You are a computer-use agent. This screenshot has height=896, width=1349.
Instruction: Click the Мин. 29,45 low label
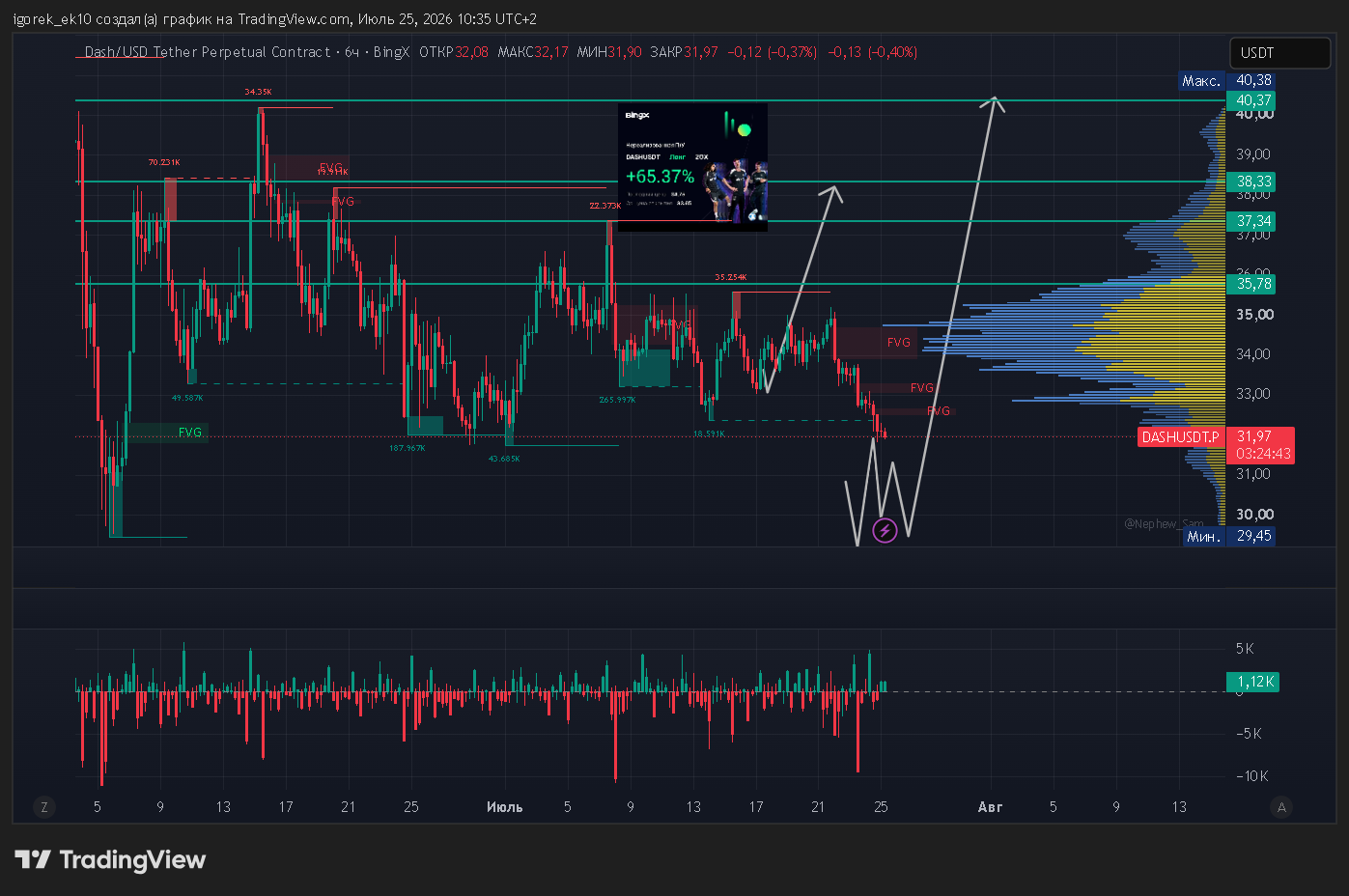(1230, 536)
